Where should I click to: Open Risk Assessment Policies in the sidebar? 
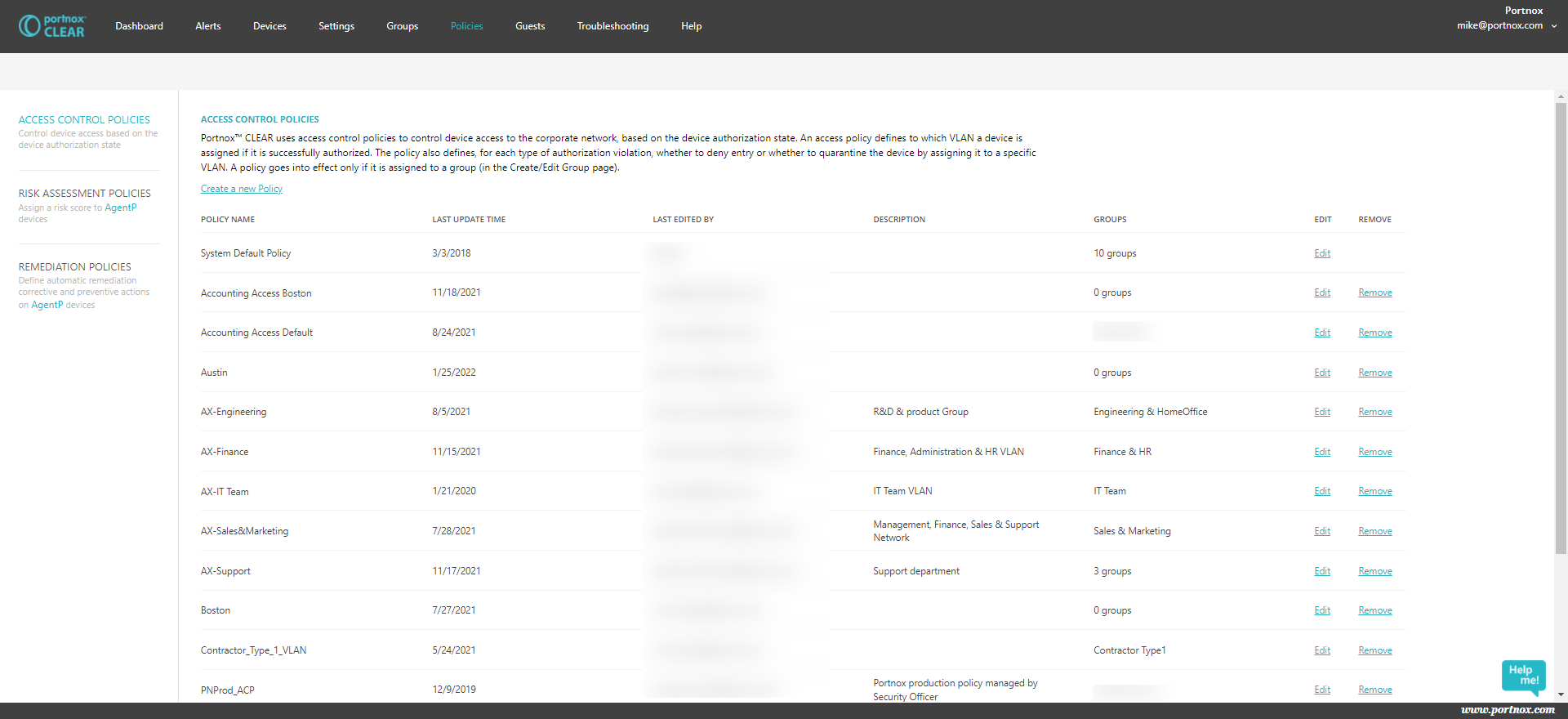85,194
